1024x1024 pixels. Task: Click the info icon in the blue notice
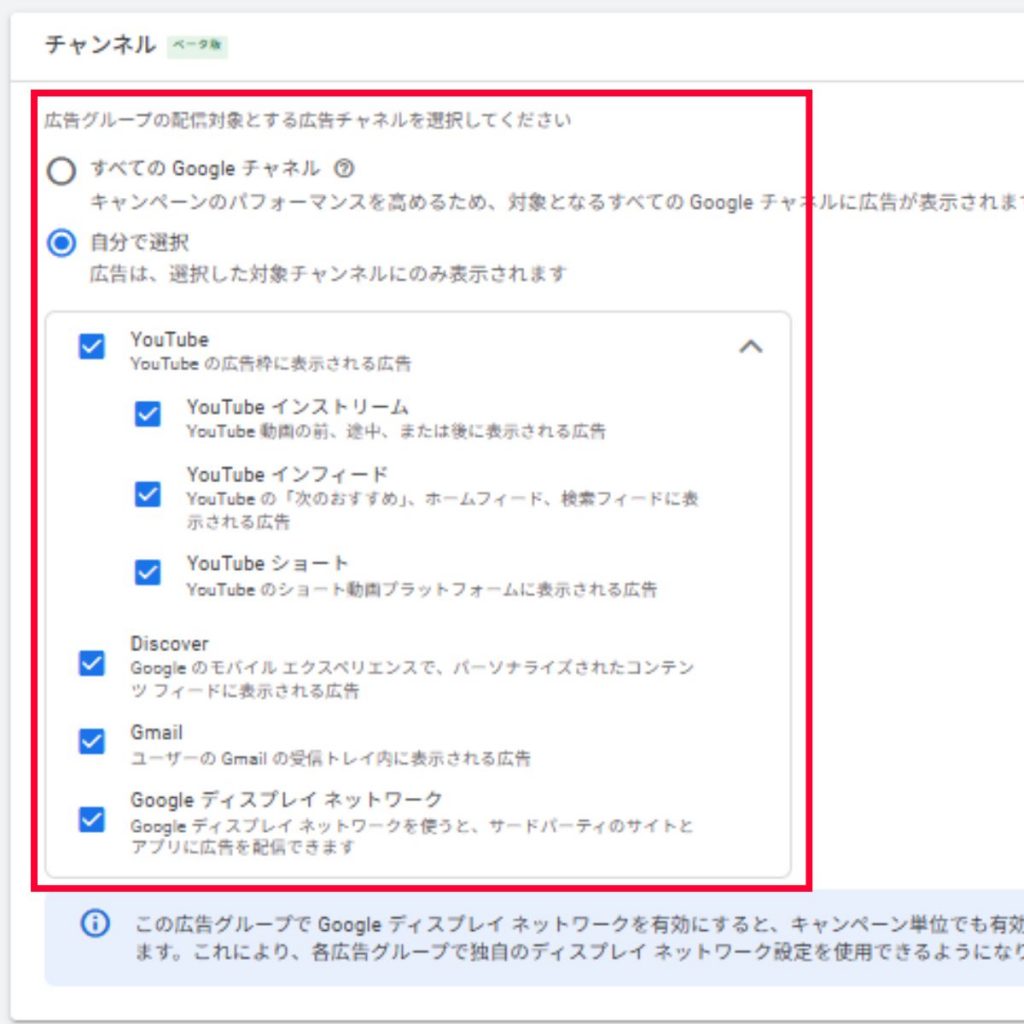point(95,923)
